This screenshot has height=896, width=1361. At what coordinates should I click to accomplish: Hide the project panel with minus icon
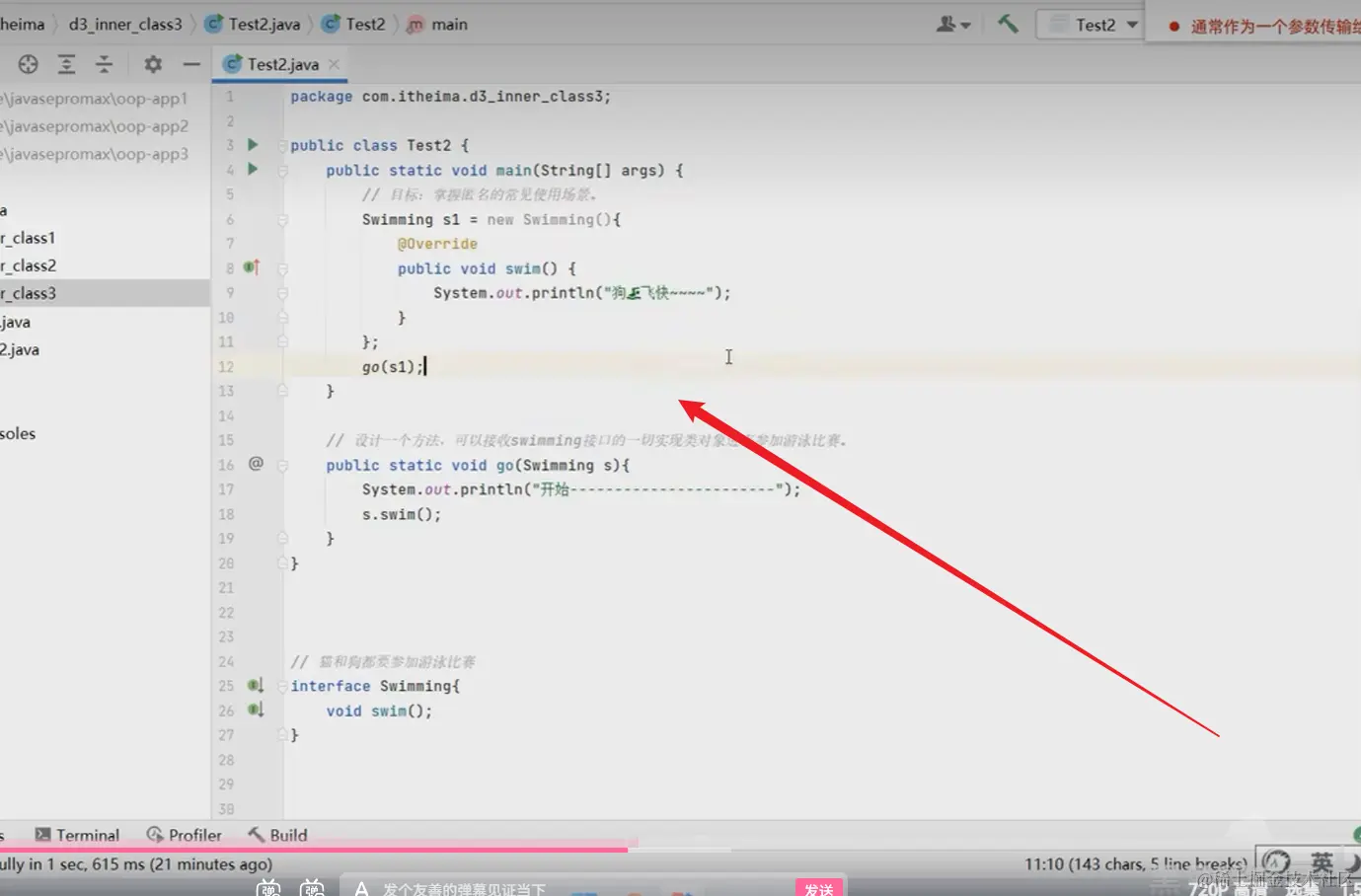[x=191, y=64]
